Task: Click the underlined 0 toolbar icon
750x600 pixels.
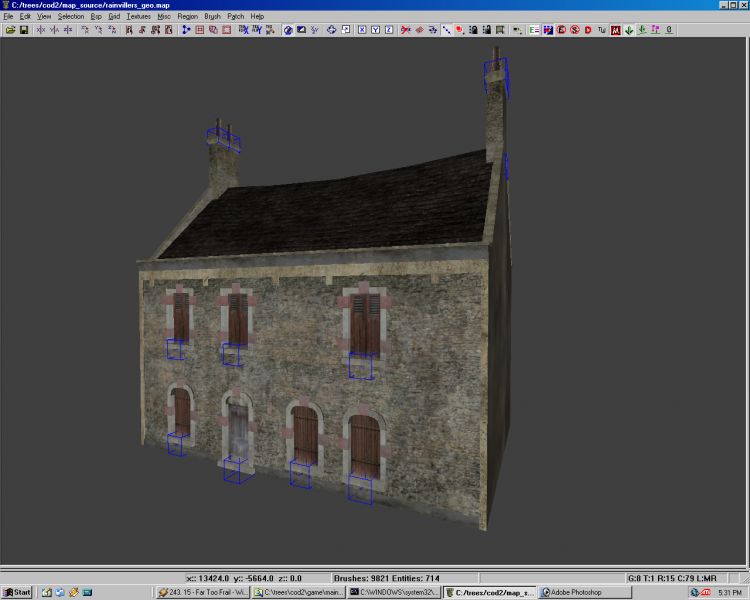Action: click(669, 30)
